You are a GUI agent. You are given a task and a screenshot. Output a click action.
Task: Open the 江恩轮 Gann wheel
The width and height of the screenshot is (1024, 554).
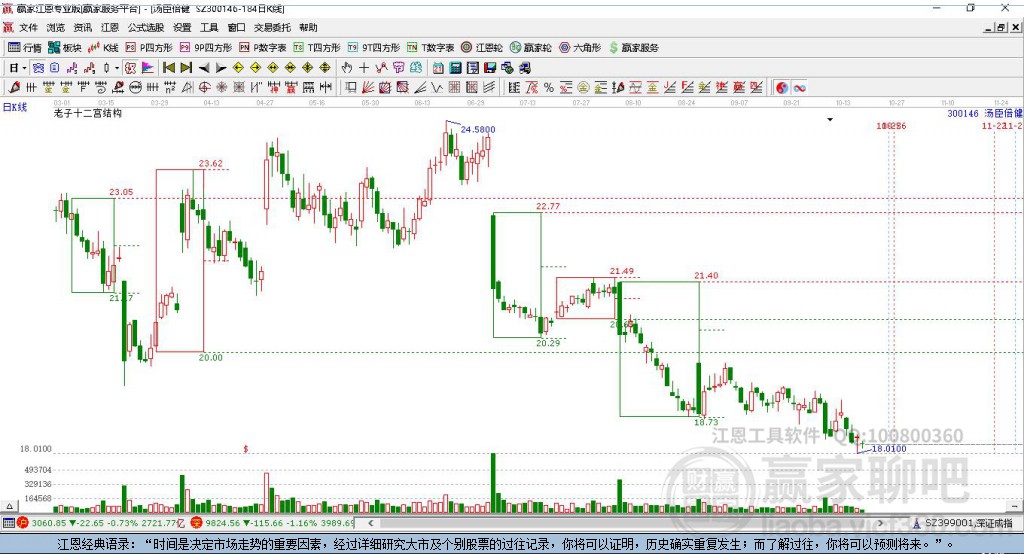(482, 48)
